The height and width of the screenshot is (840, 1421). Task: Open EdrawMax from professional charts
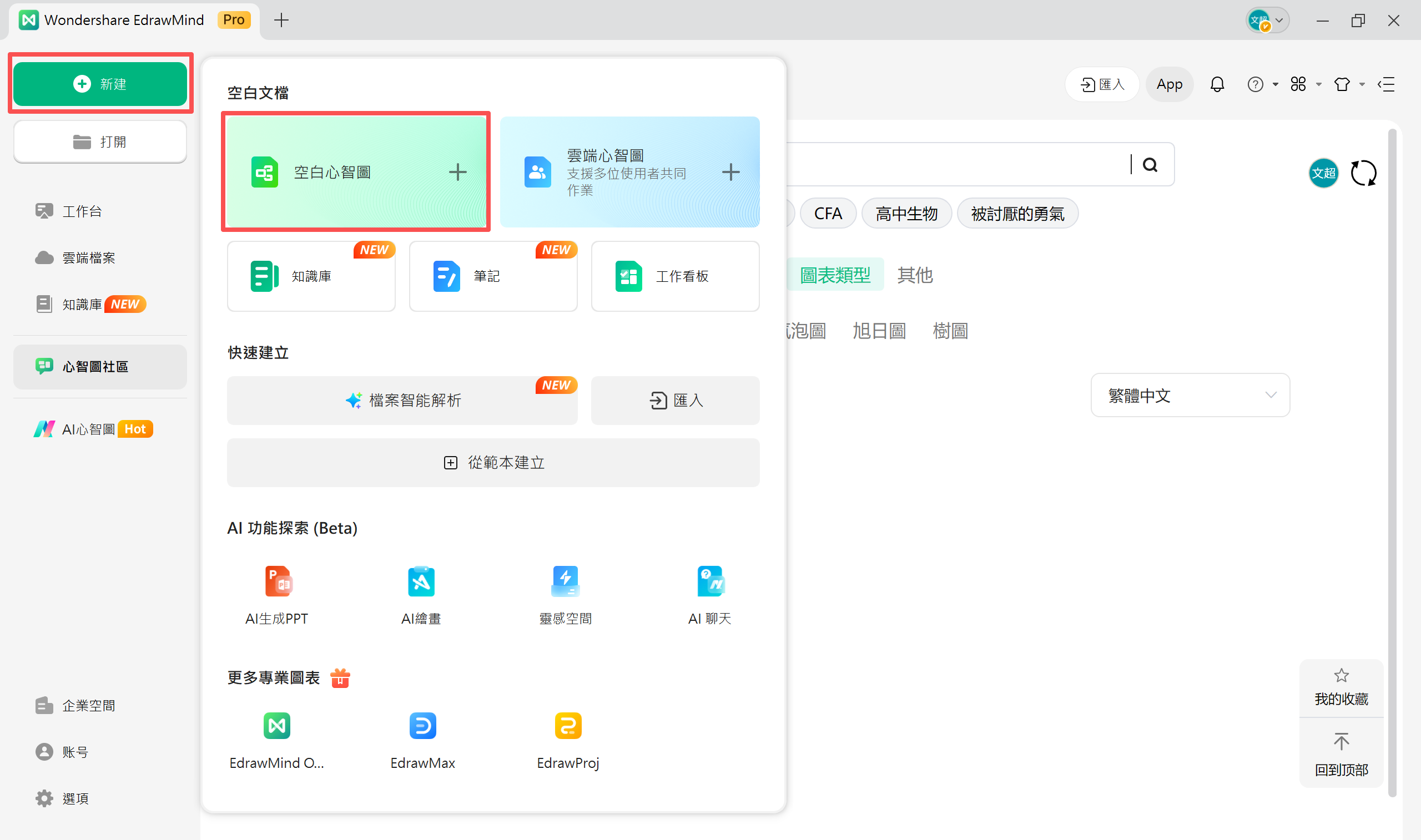pos(422,726)
